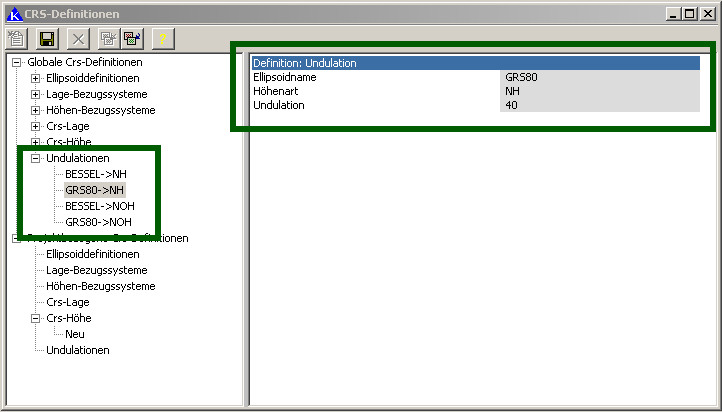Select the BESSEL->NH undulation entry
The height and width of the screenshot is (412, 722).
pyautogui.click(x=95, y=174)
